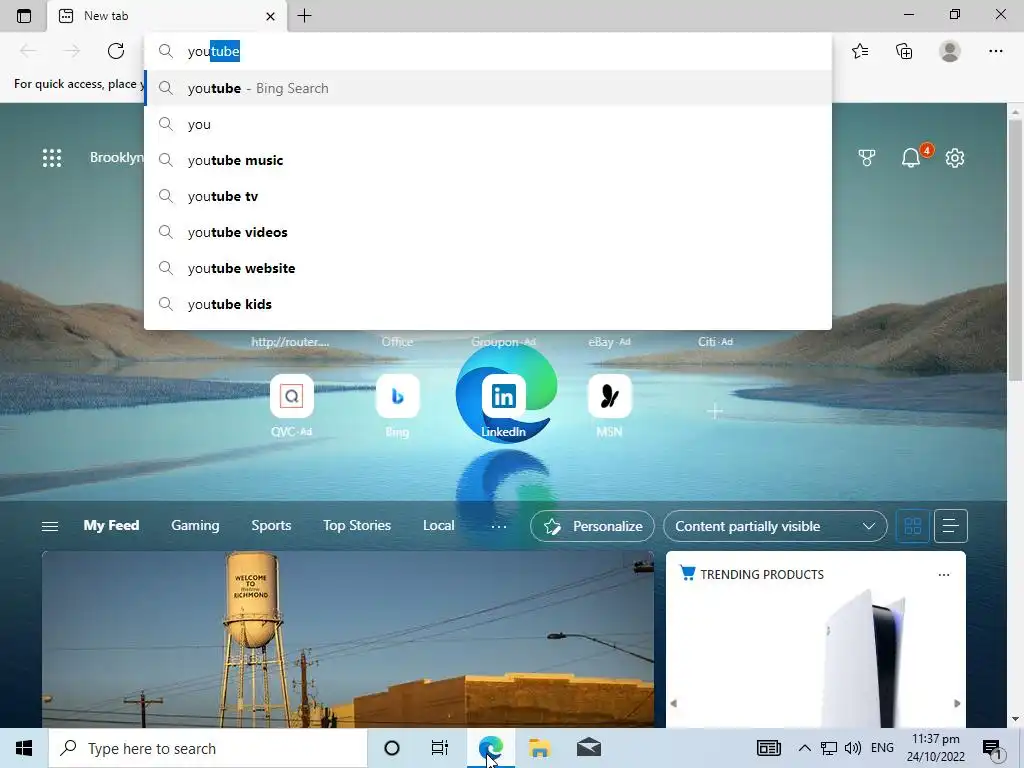Open the profile avatar icon
Image resolution: width=1024 pixels, height=768 pixels.
(950, 51)
